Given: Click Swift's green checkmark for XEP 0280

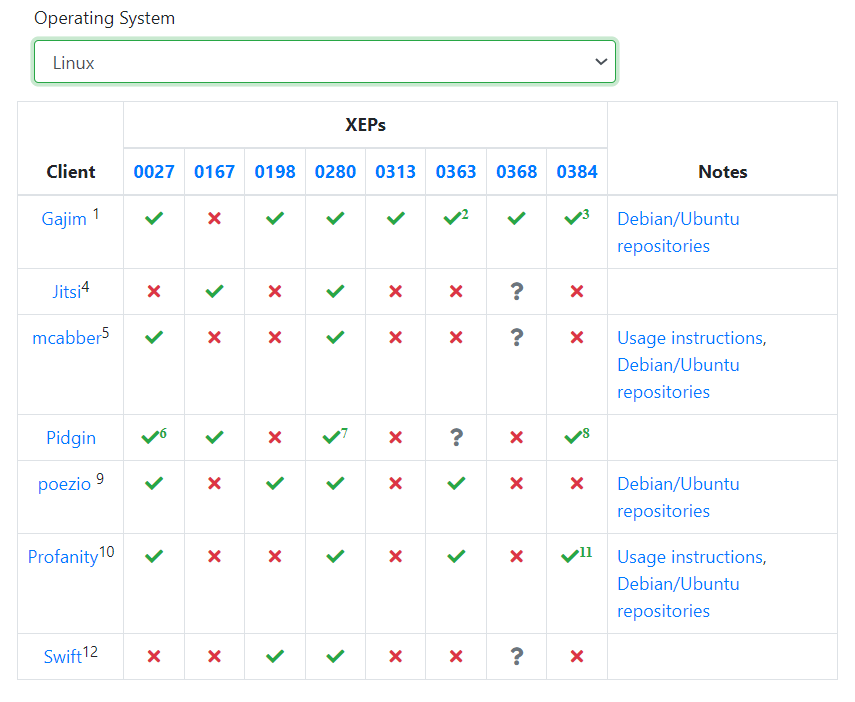Looking at the screenshot, I should (335, 656).
